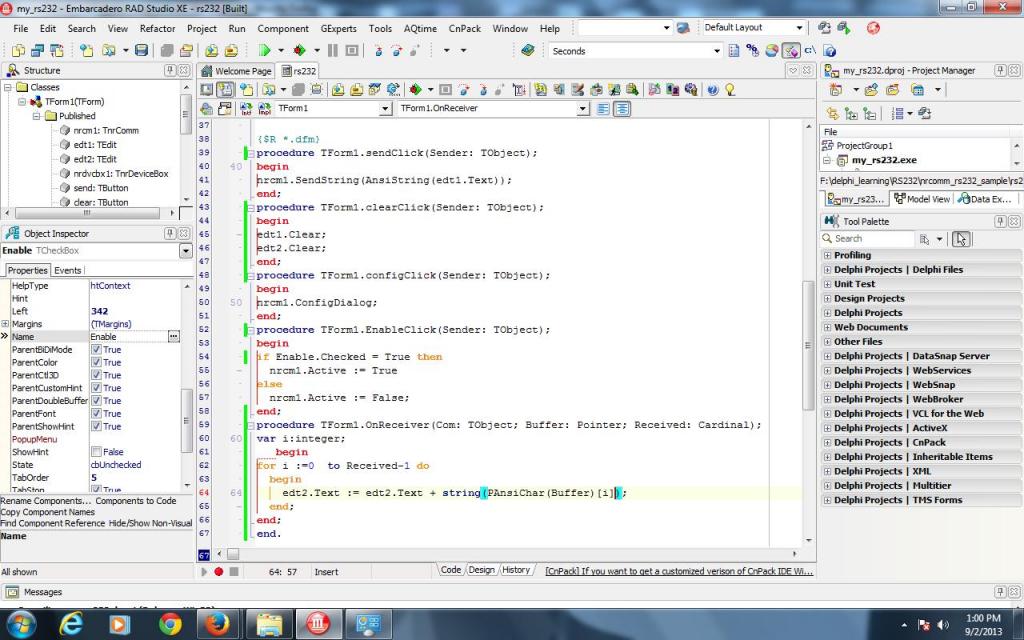1024x640 pixels.
Task: Click the green Run button in toolbar
Action: click(264, 50)
